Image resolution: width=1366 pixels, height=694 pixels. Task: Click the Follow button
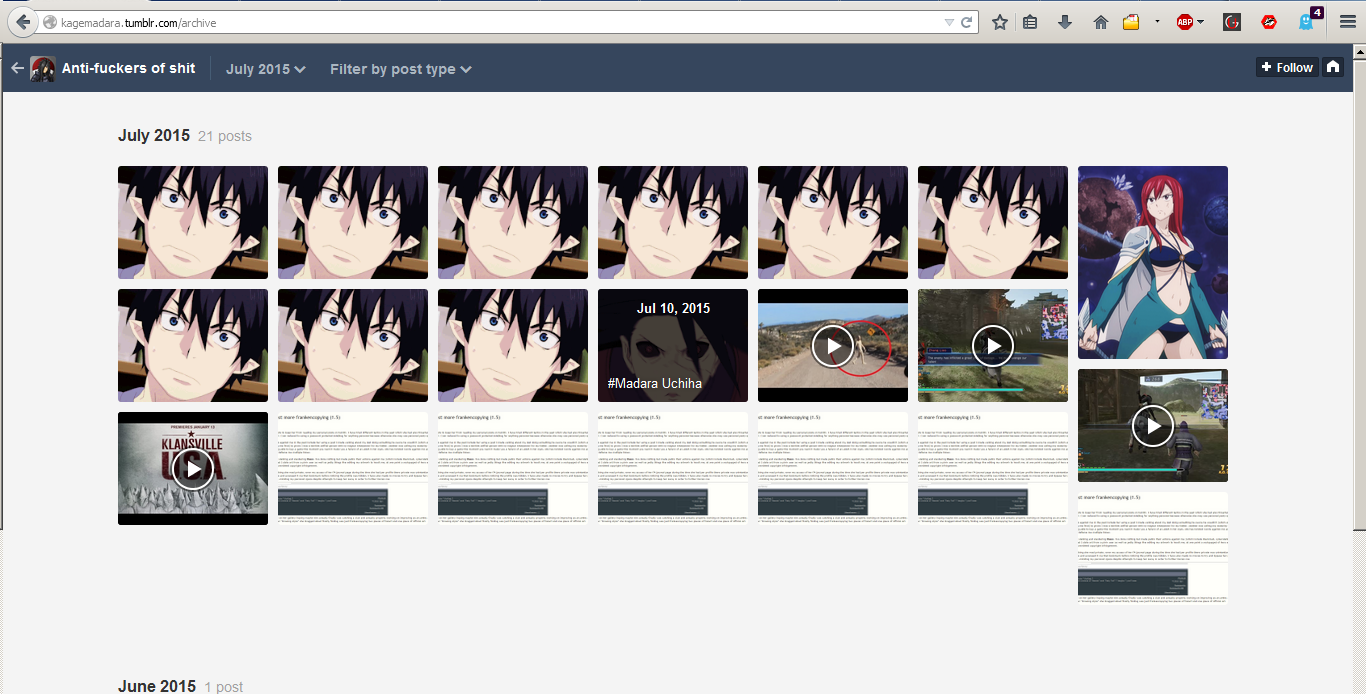[1286, 67]
